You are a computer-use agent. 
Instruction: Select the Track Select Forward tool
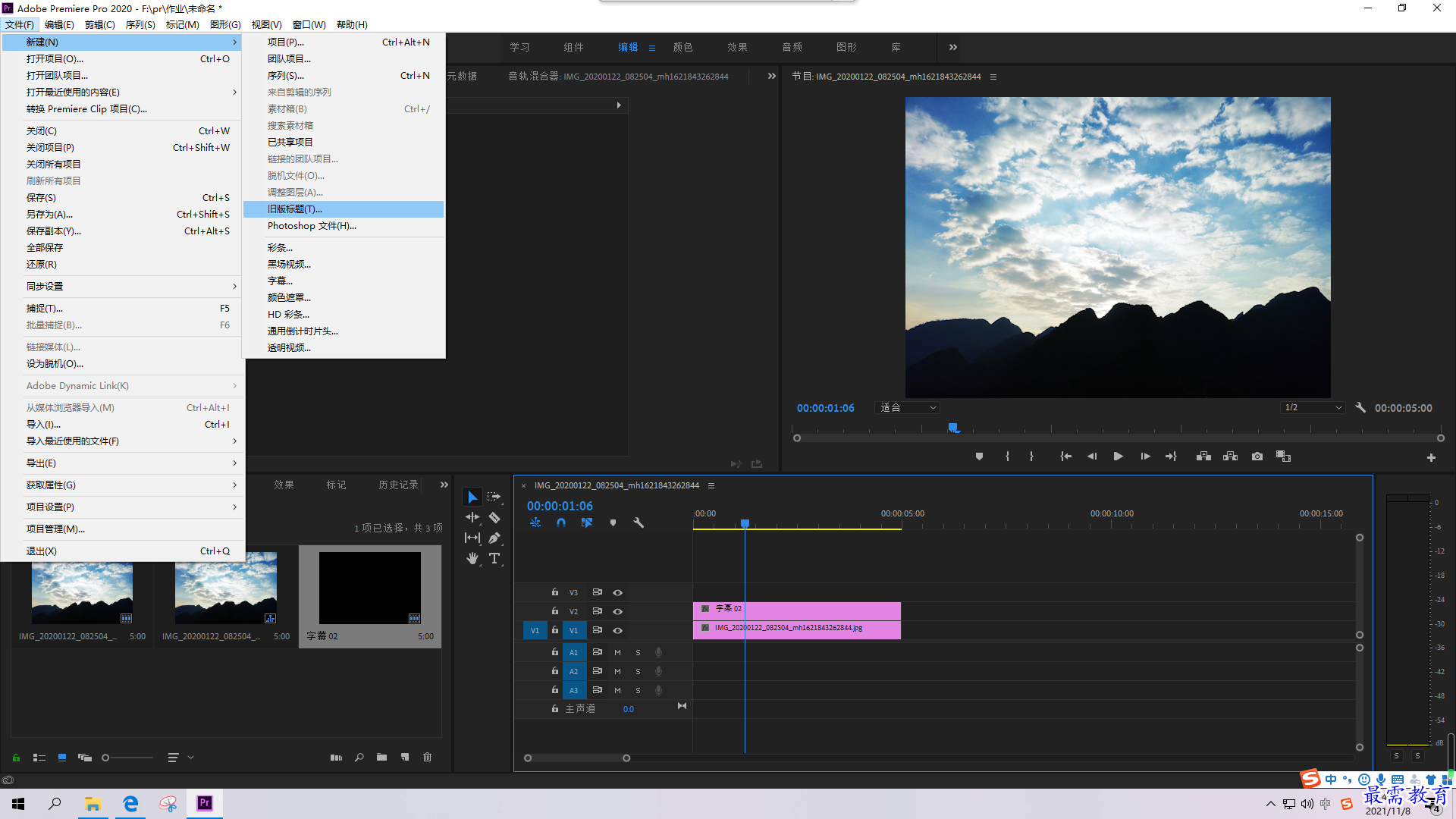click(x=494, y=497)
